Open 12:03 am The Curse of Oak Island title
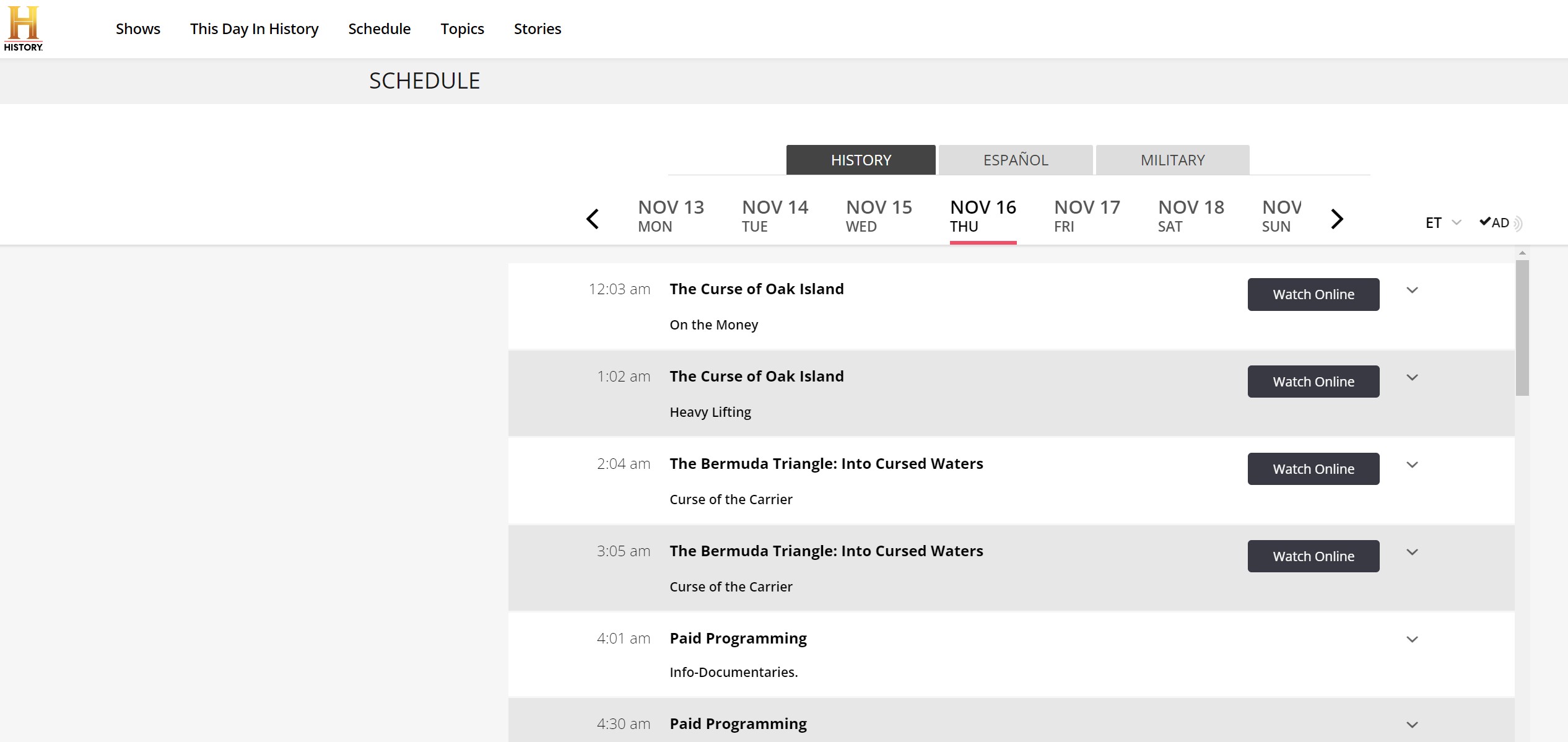 tap(756, 289)
